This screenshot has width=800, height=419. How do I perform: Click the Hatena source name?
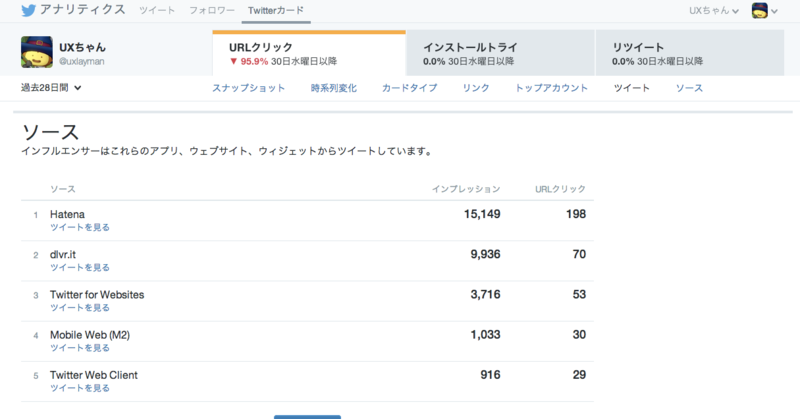(67, 214)
